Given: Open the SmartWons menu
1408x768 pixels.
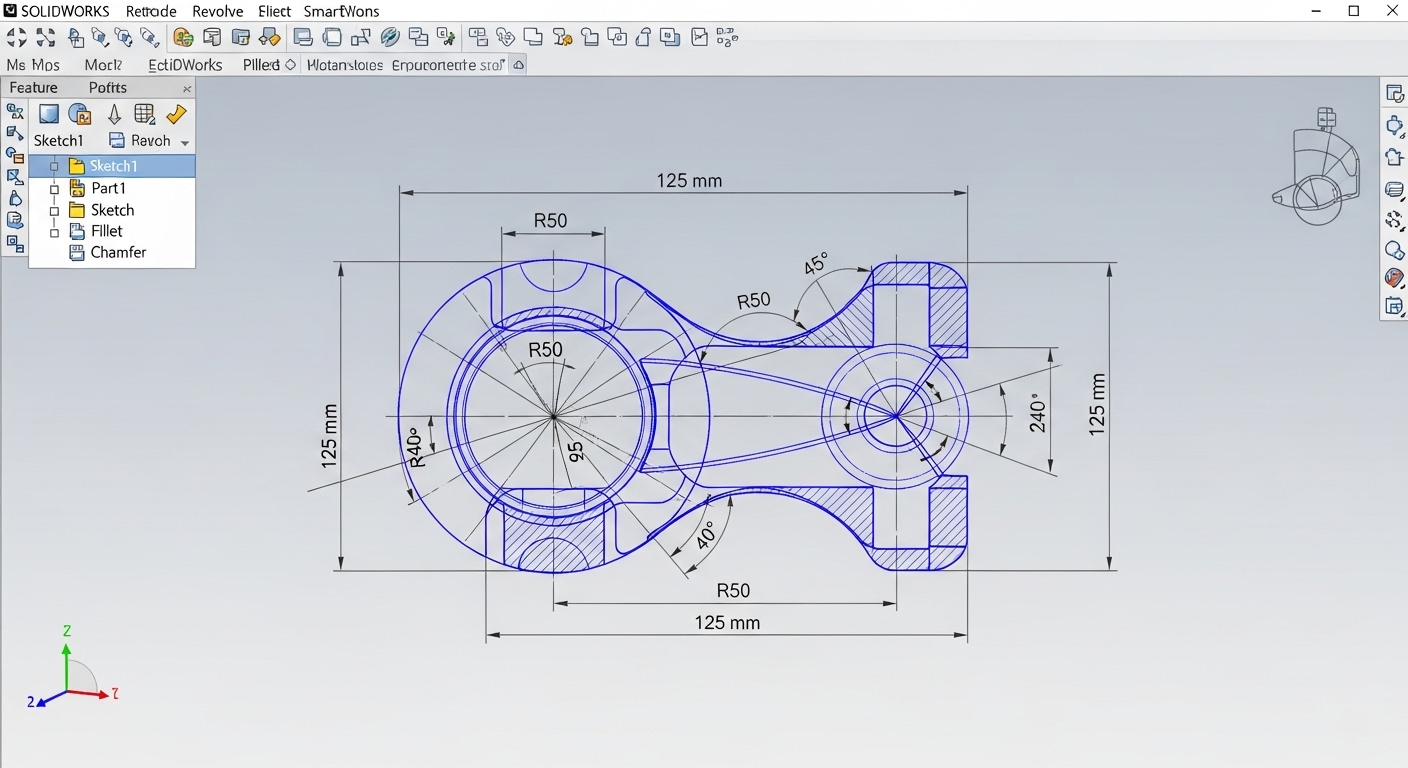Looking at the screenshot, I should (342, 11).
